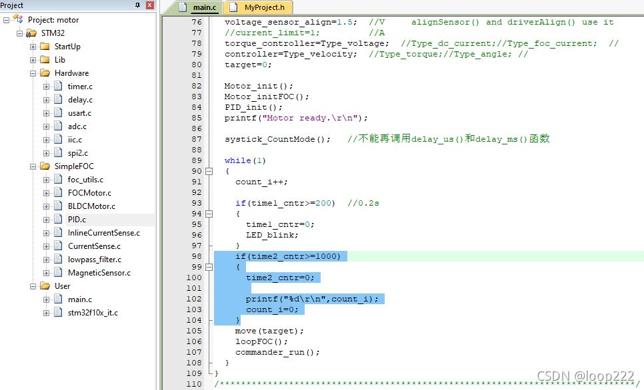
Task: Expand the Lib folder node
Action: tap(33, 60)
